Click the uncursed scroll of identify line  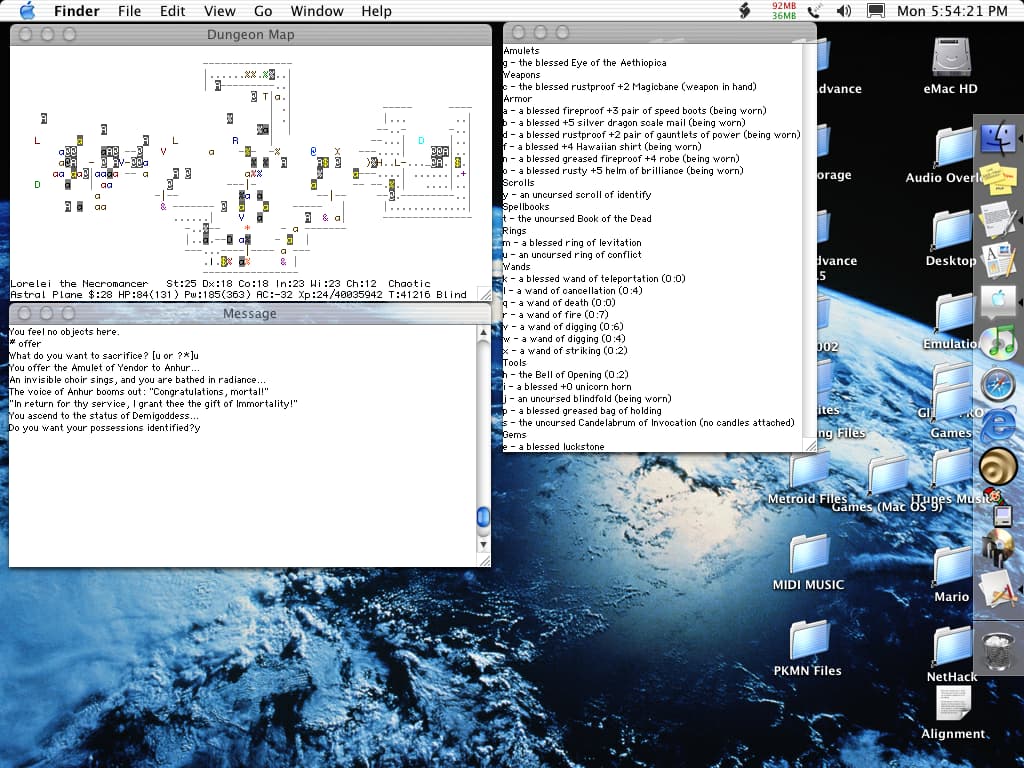(x=577, y=195)
